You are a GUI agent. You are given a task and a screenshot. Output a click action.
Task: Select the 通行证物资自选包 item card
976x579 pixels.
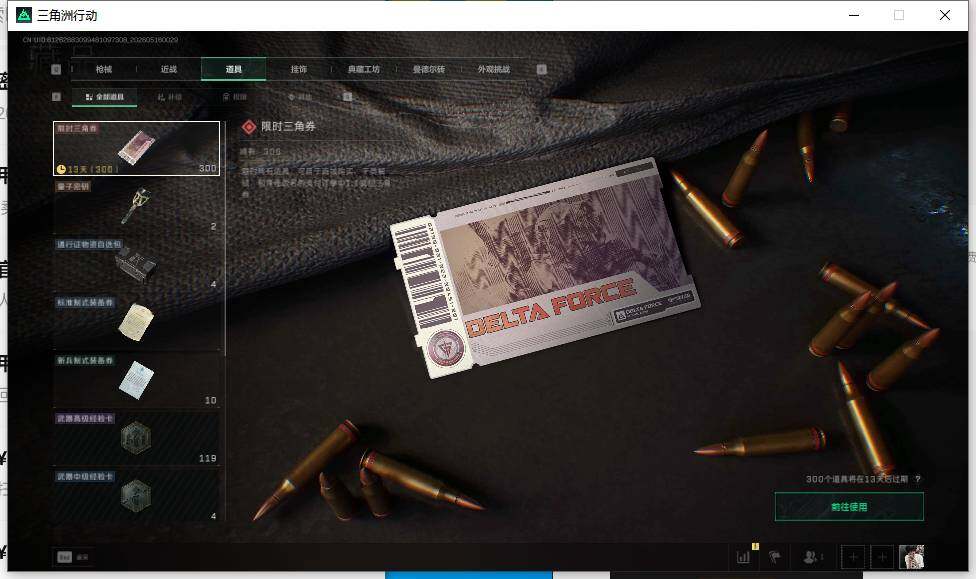[136, 264]
